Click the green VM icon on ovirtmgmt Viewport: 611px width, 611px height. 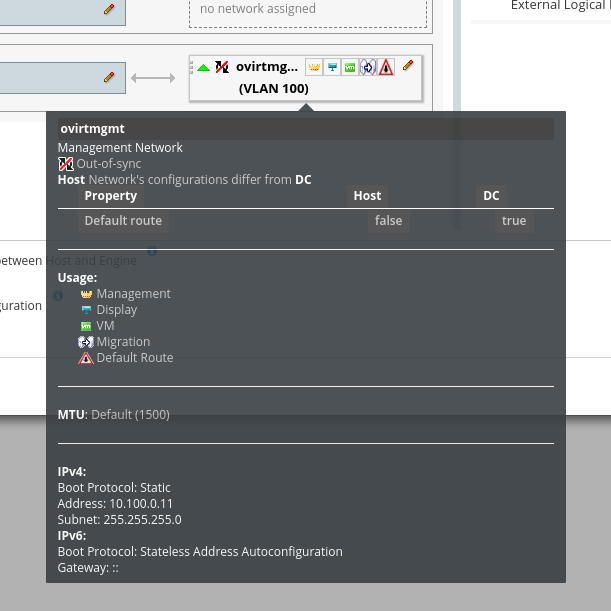pos(349,67)
